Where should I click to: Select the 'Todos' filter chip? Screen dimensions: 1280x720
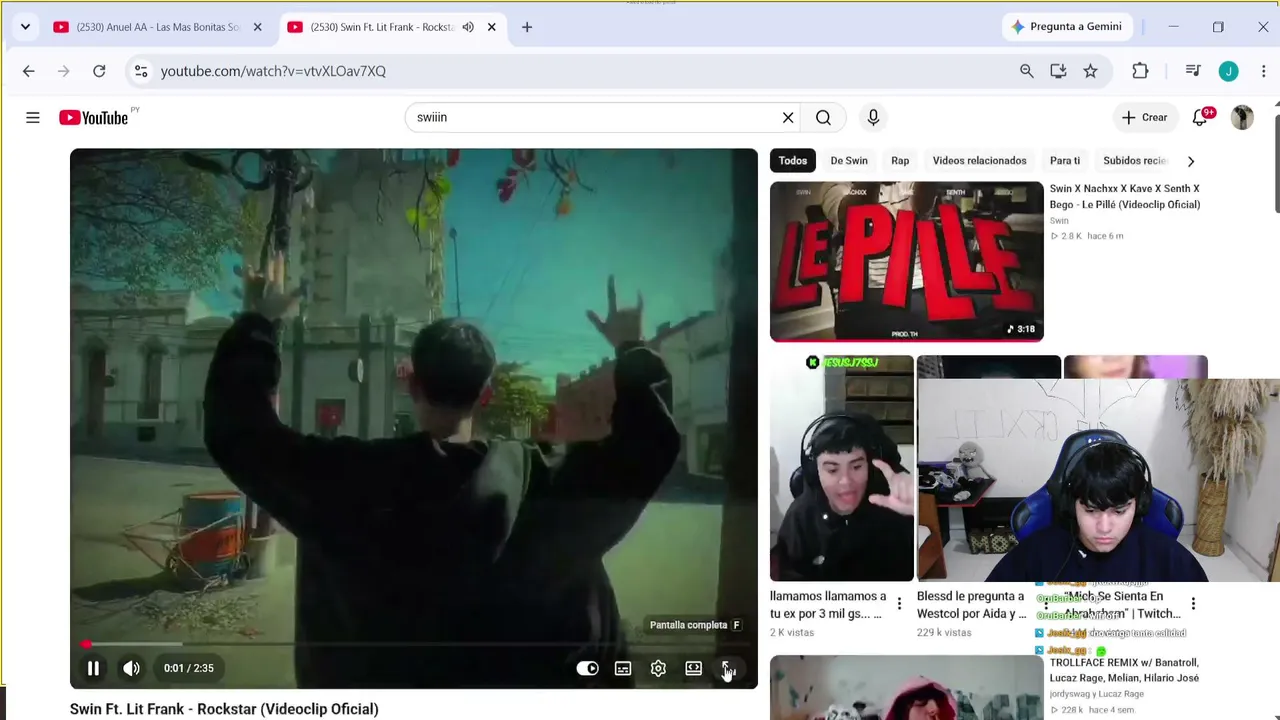click(x=793, y=161)
